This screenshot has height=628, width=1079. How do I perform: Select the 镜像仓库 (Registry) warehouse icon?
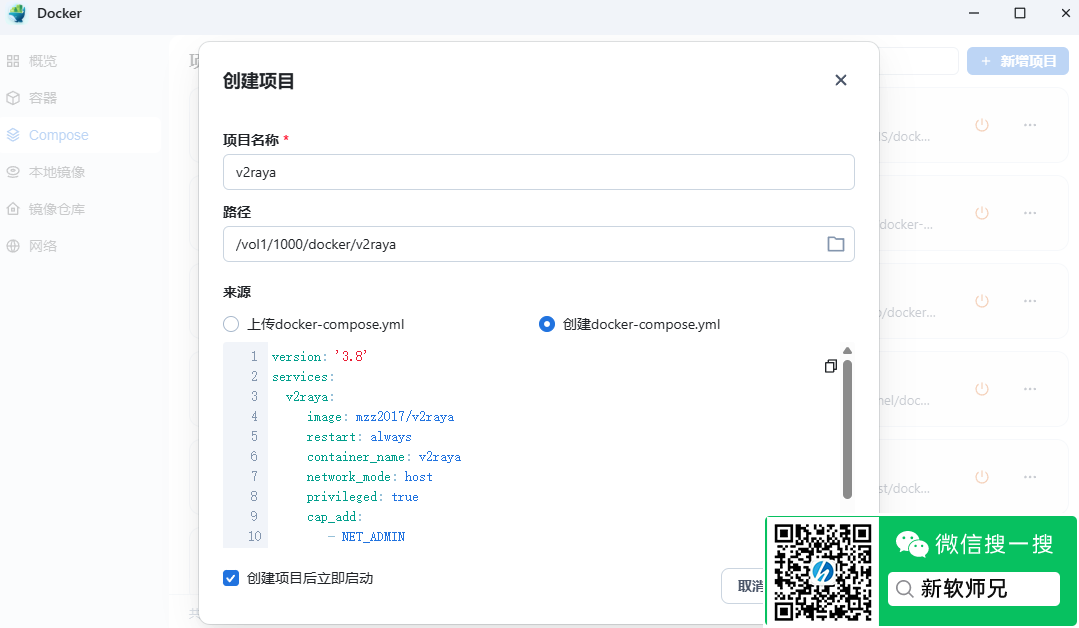(x=14, y=208)
